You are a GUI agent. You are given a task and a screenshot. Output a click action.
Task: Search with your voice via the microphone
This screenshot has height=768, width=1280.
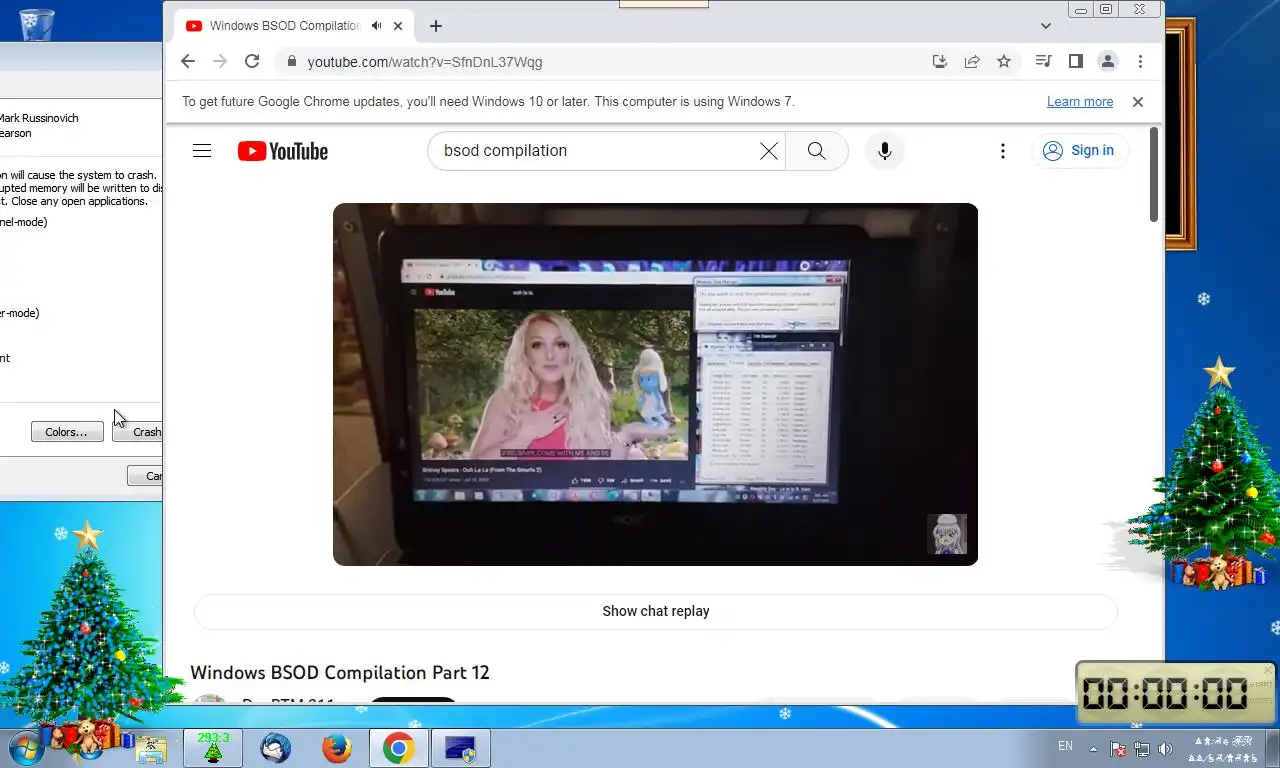pyautogui.click(x=884, y=151)
